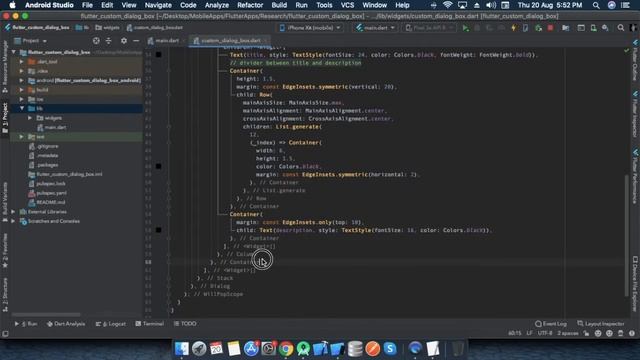Expand External Libraries node
640x360 pixels.
[x=13, y=212]
